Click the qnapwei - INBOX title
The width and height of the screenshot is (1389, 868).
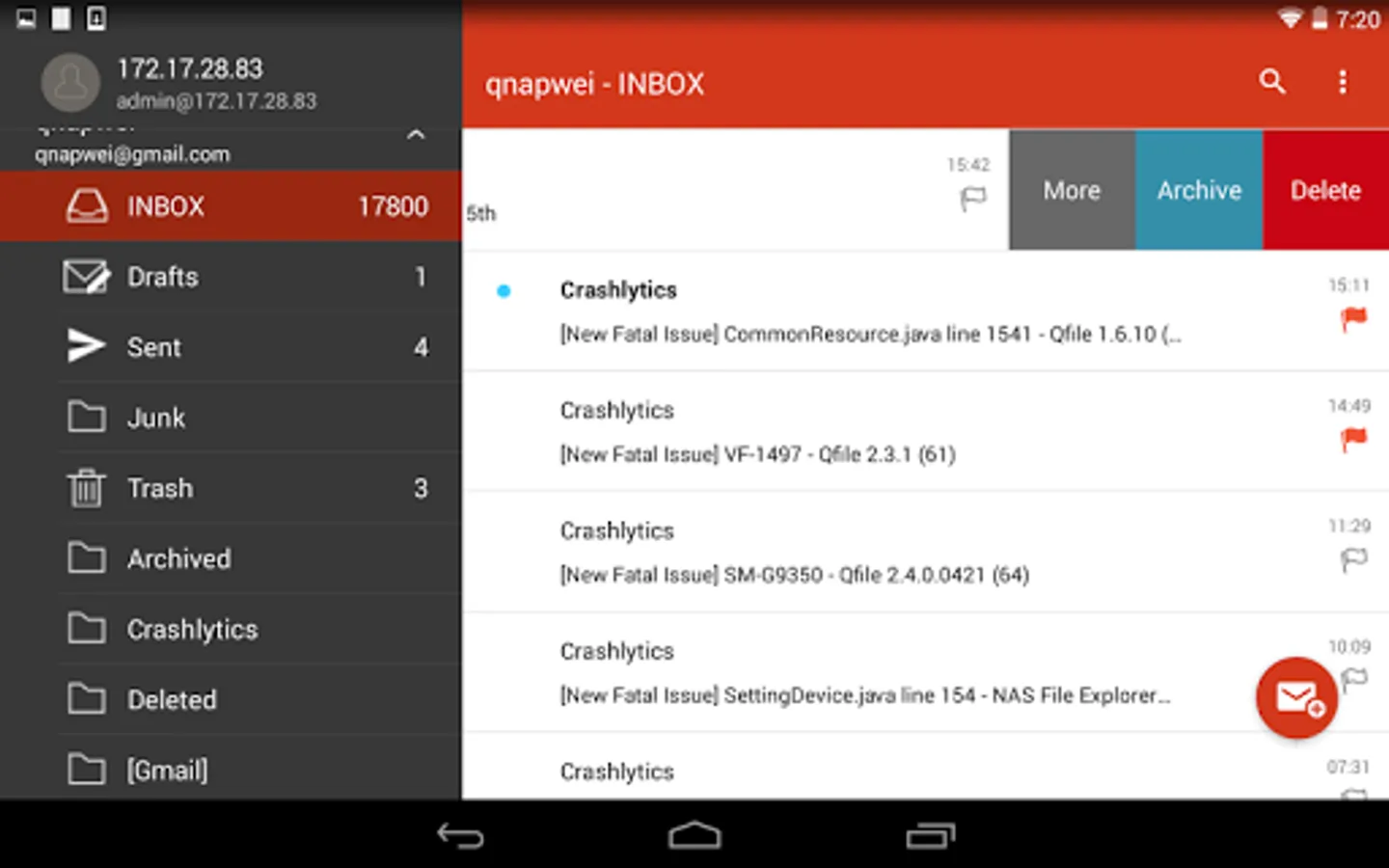(x=594, y=84)
